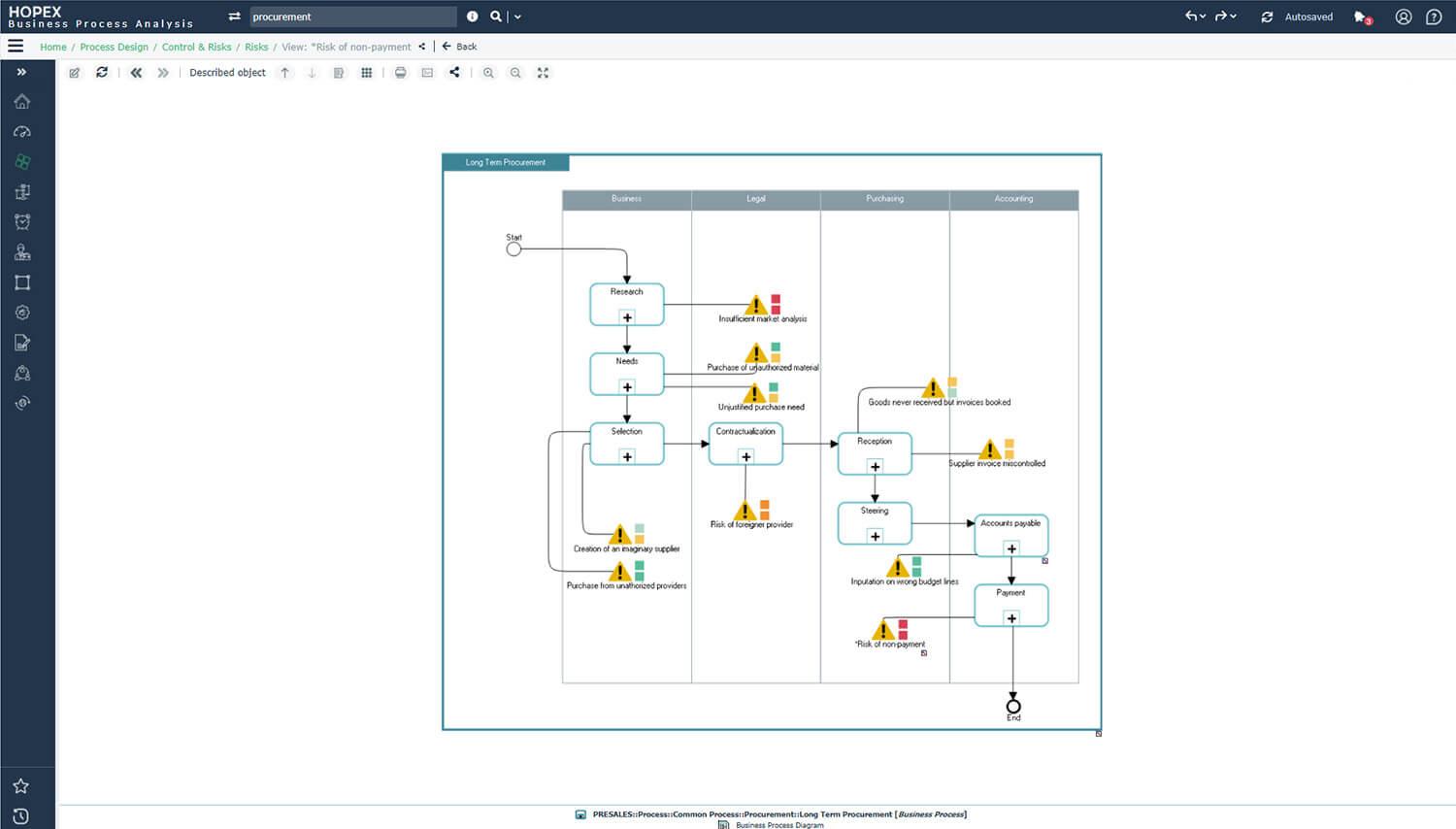Go to Control & Risks breadcrumb
Image resolution: width=1456 pixels, height=829 pixels.
196,47
